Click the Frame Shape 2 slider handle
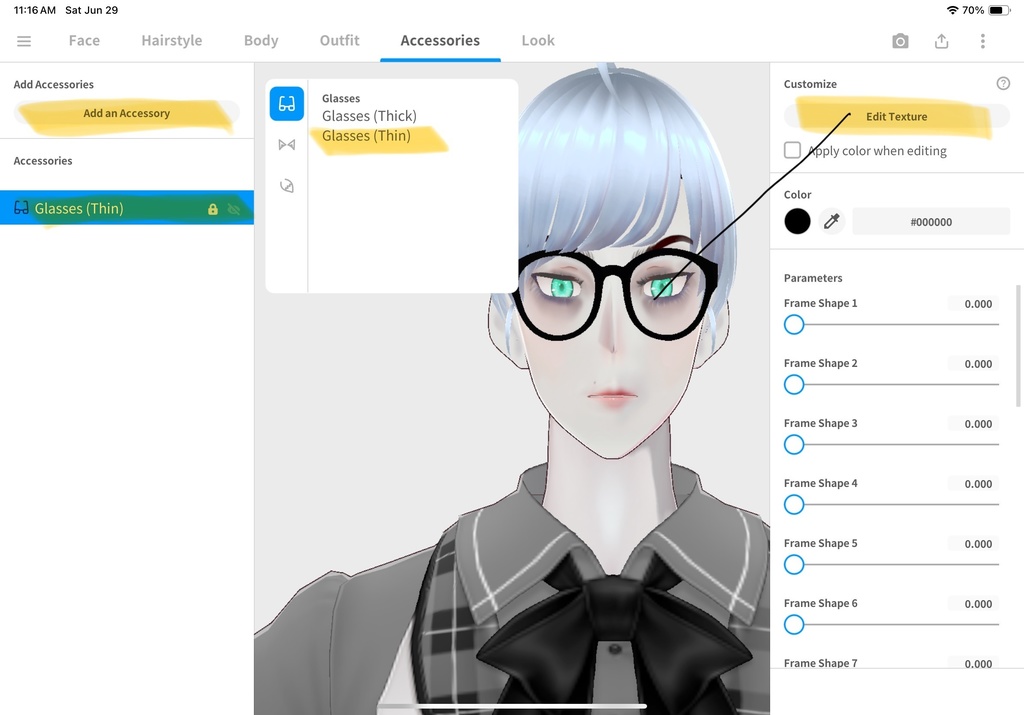 pos(794,385)
